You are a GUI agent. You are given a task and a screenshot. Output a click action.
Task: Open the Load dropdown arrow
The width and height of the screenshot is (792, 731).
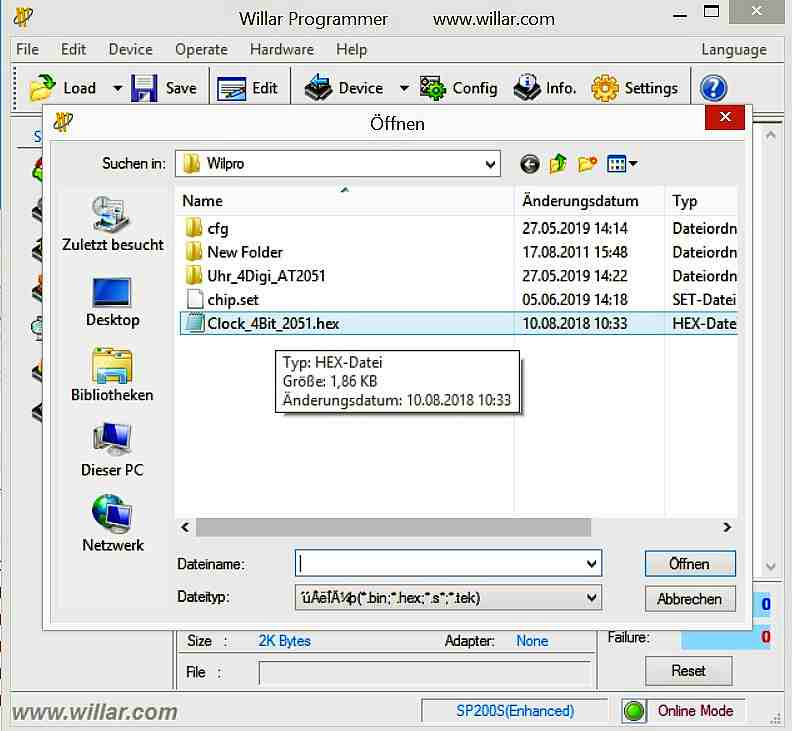point(117,88)
